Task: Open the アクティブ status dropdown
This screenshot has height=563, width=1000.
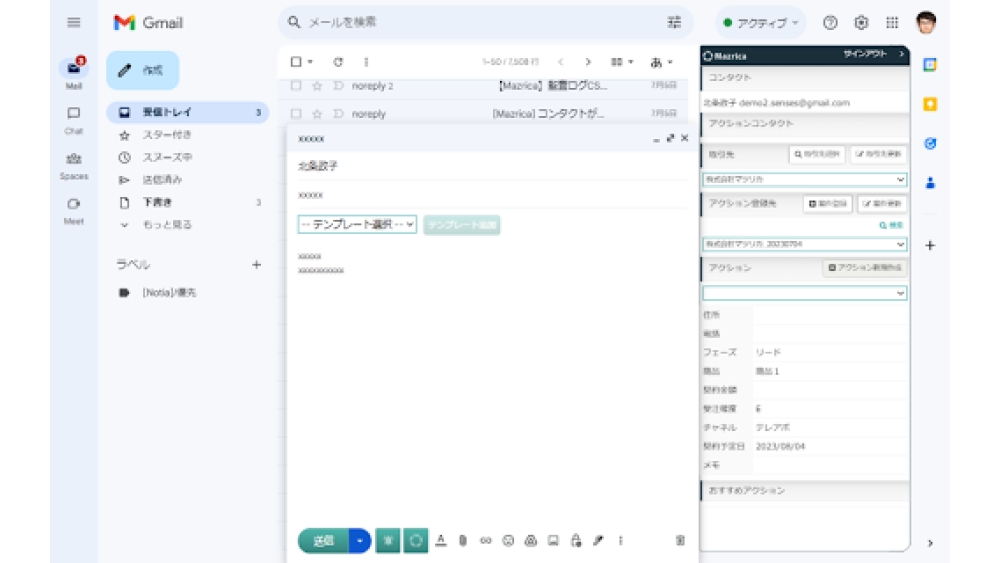Action: [x=760, y=23]
